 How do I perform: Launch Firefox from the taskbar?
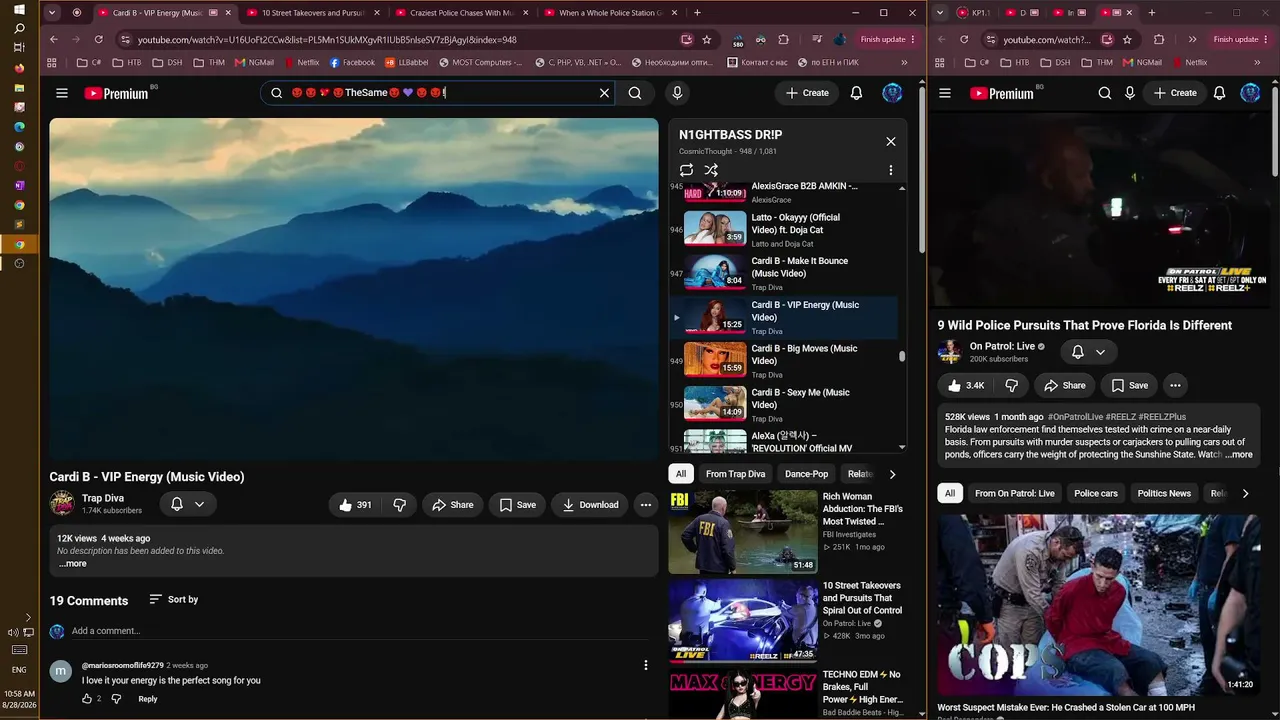pyautogui.click(x=19, y=68)
